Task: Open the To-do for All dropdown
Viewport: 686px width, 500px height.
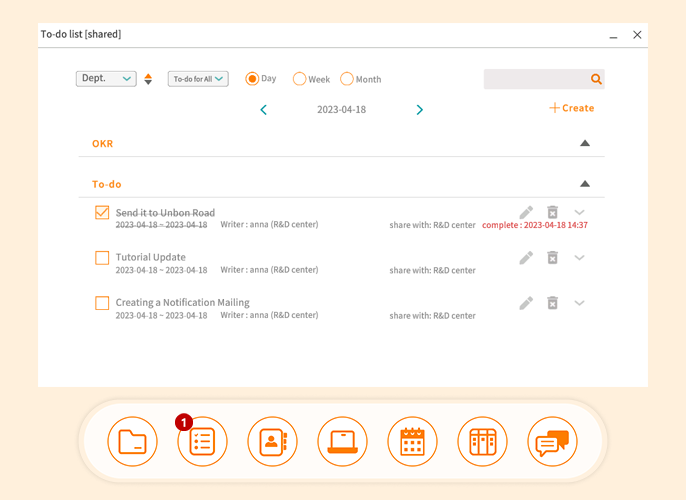Action: 198,79
